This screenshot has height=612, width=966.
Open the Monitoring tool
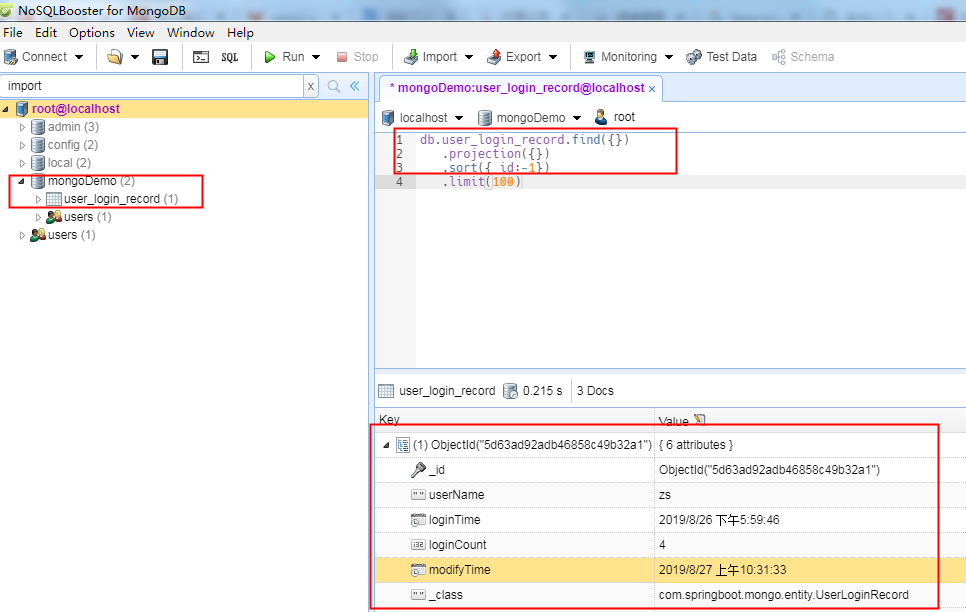click(x=621, y=57)
